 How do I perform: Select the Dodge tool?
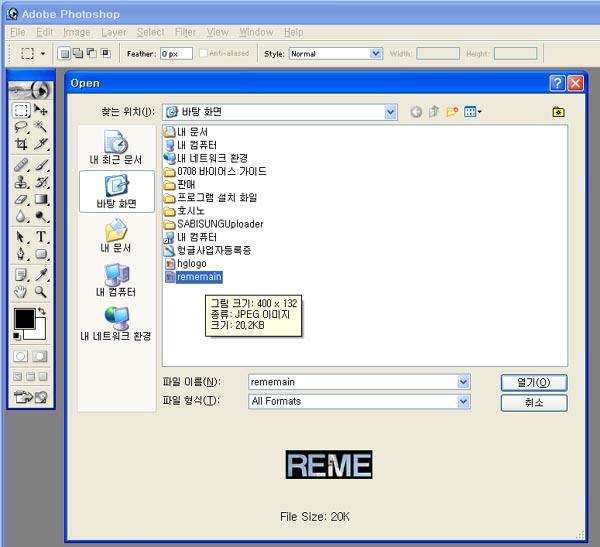click(x=41, y=216)
